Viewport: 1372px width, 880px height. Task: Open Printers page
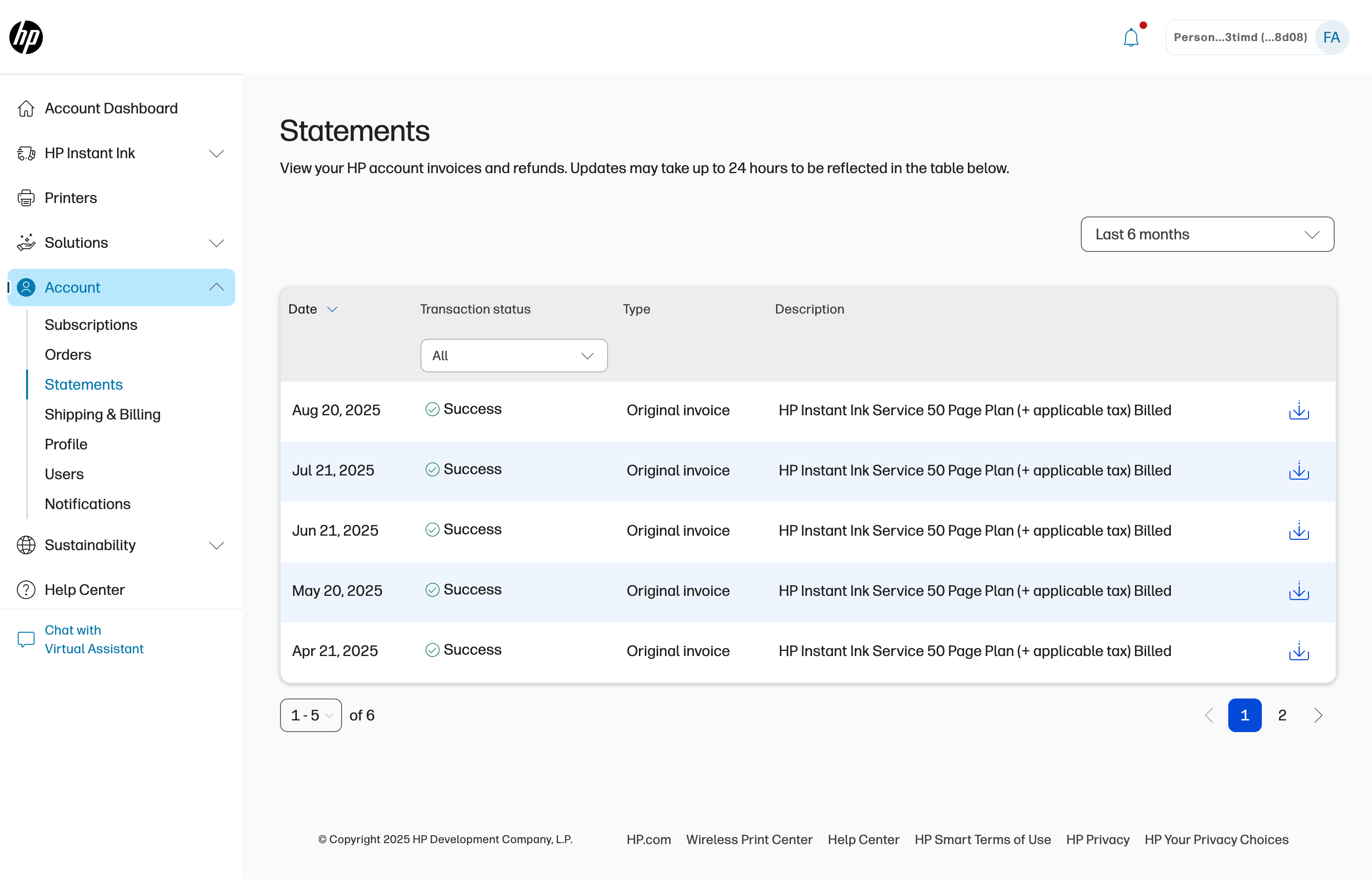click(71, 198)
